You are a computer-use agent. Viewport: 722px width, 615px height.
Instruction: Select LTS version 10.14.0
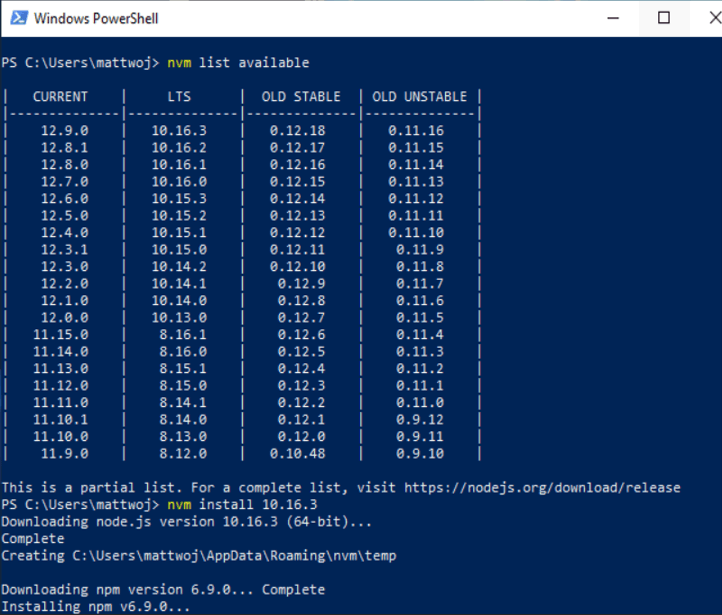180,301
